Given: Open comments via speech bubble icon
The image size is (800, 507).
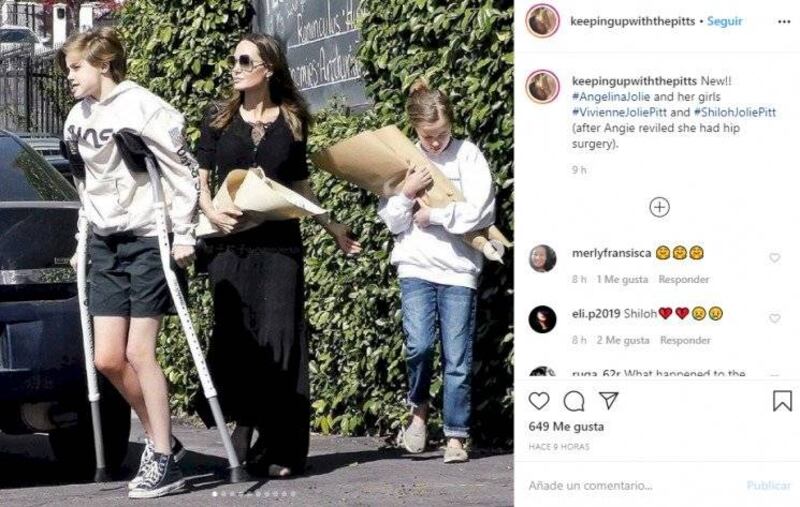Looking at the screenshot, I should pos(574,401).
